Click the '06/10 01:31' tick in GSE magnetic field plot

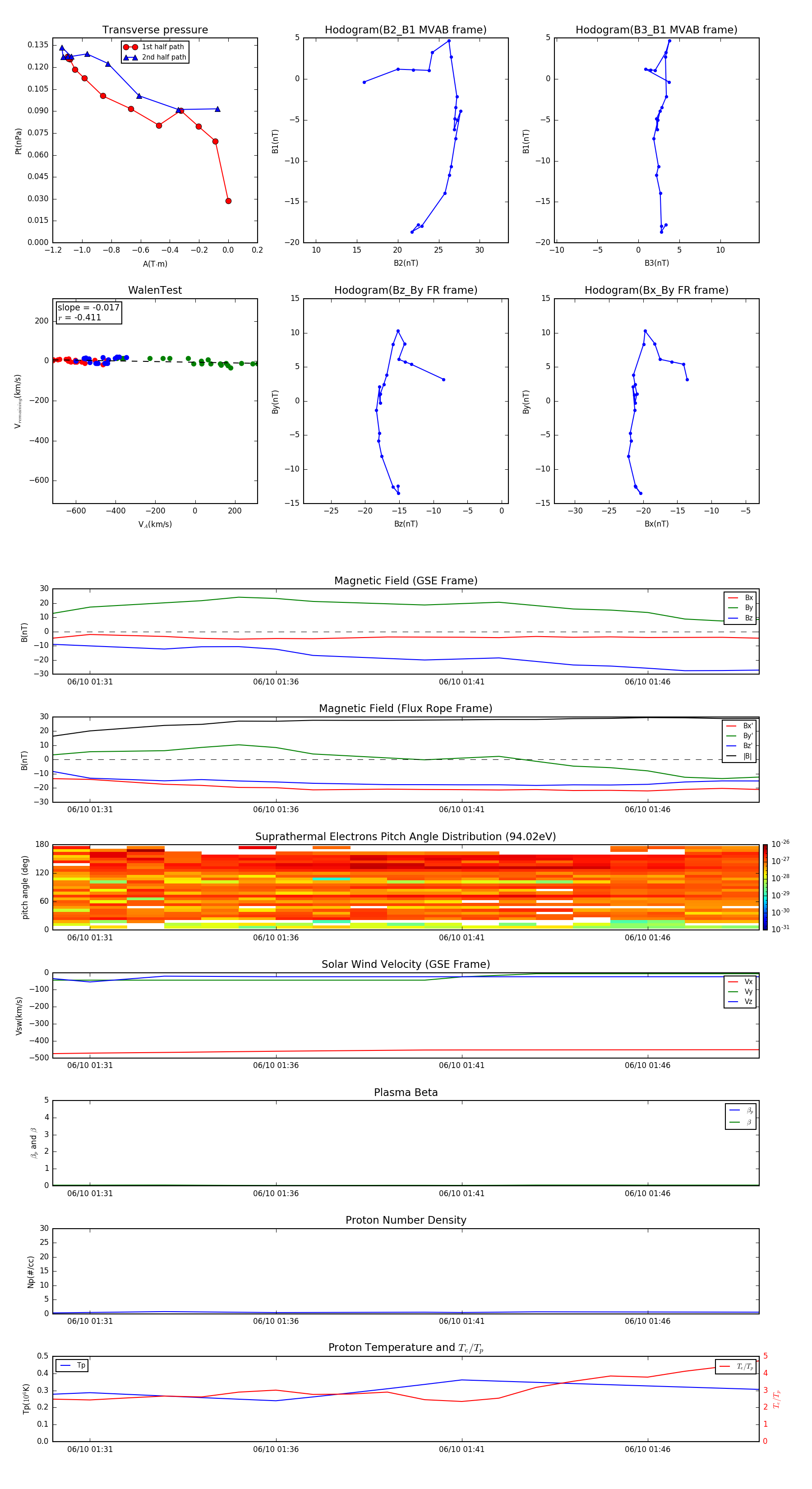coord(90,682)
